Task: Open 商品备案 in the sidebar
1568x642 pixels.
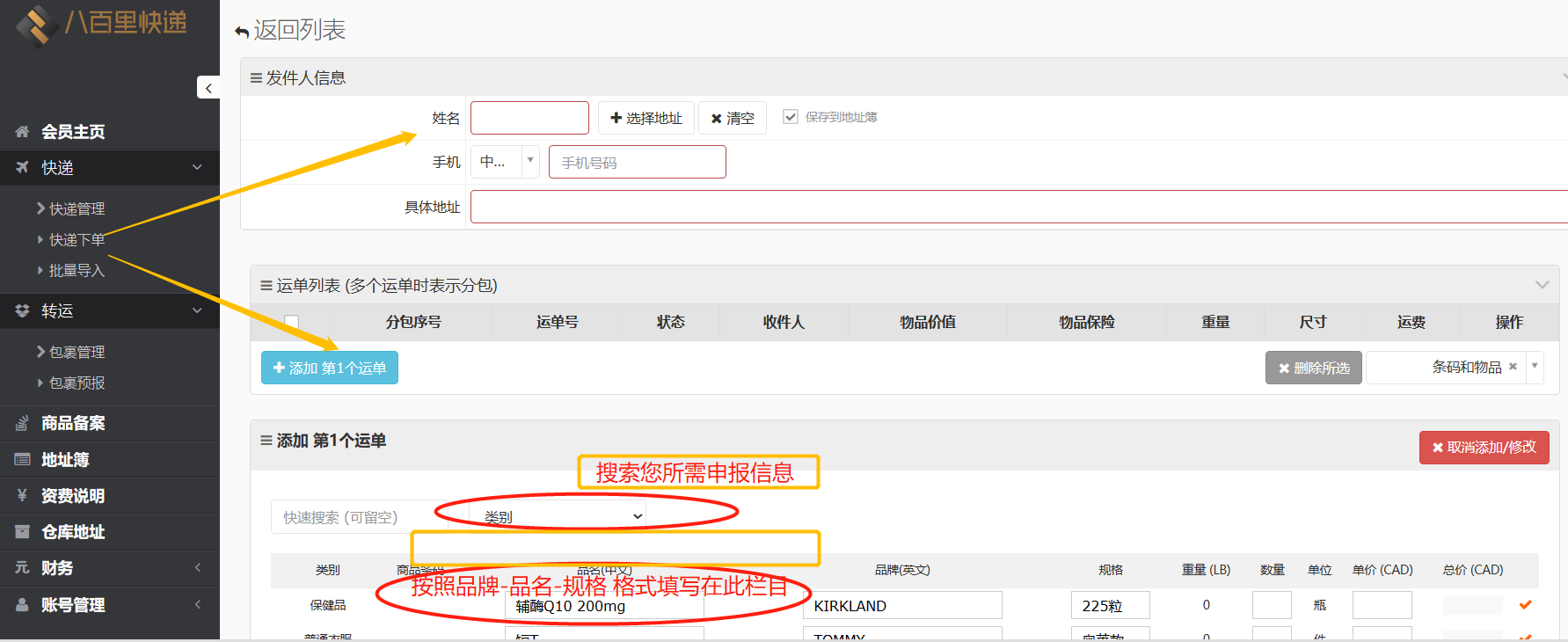Action: [x=73, y=423]
